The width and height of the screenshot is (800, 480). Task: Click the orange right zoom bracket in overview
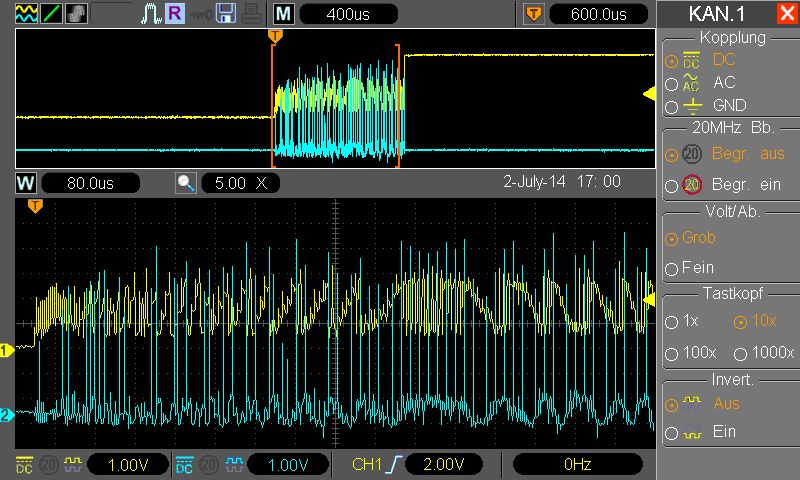click(398, 106)
